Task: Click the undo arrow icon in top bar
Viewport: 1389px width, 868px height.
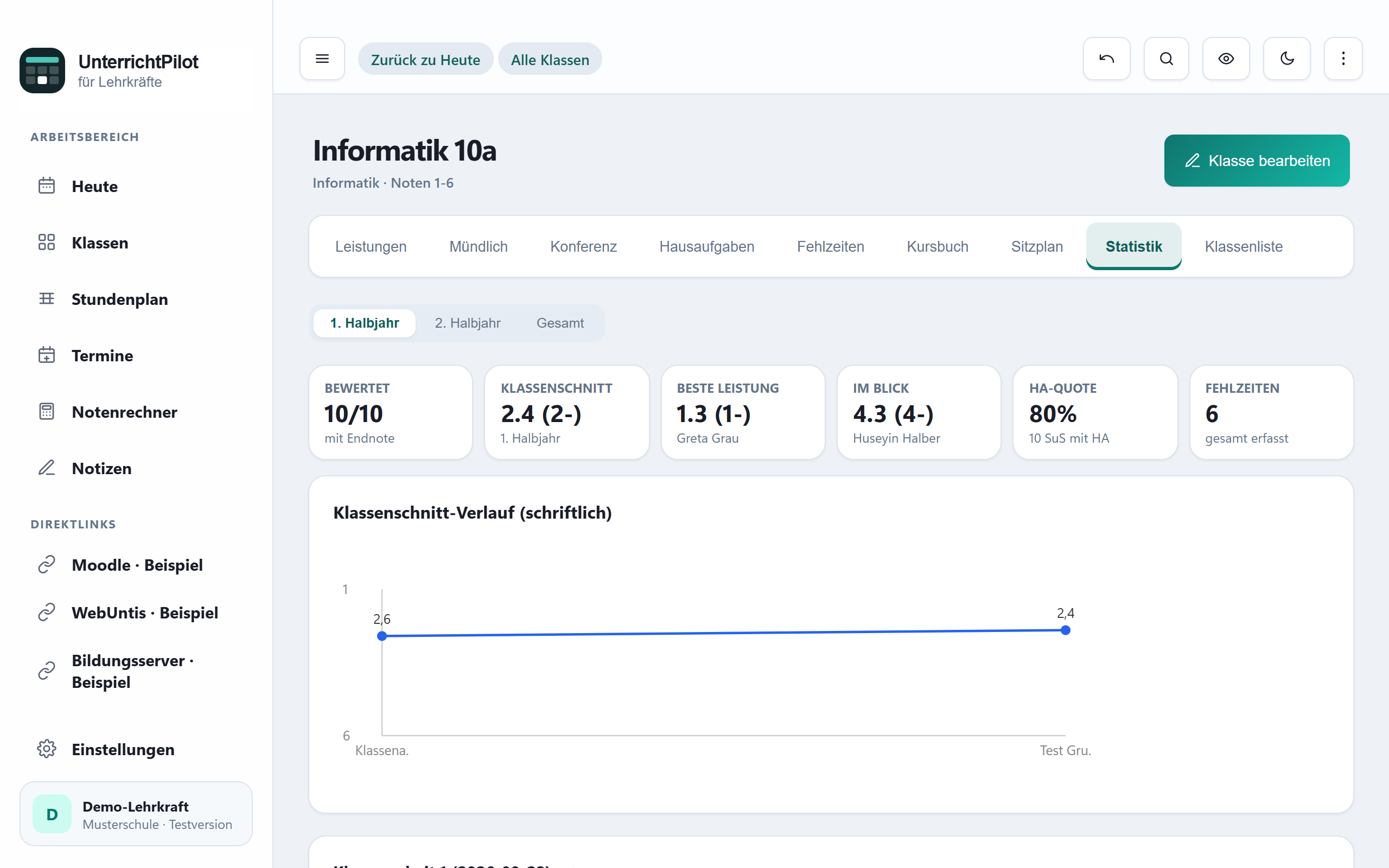Action: pos(1106,59)
